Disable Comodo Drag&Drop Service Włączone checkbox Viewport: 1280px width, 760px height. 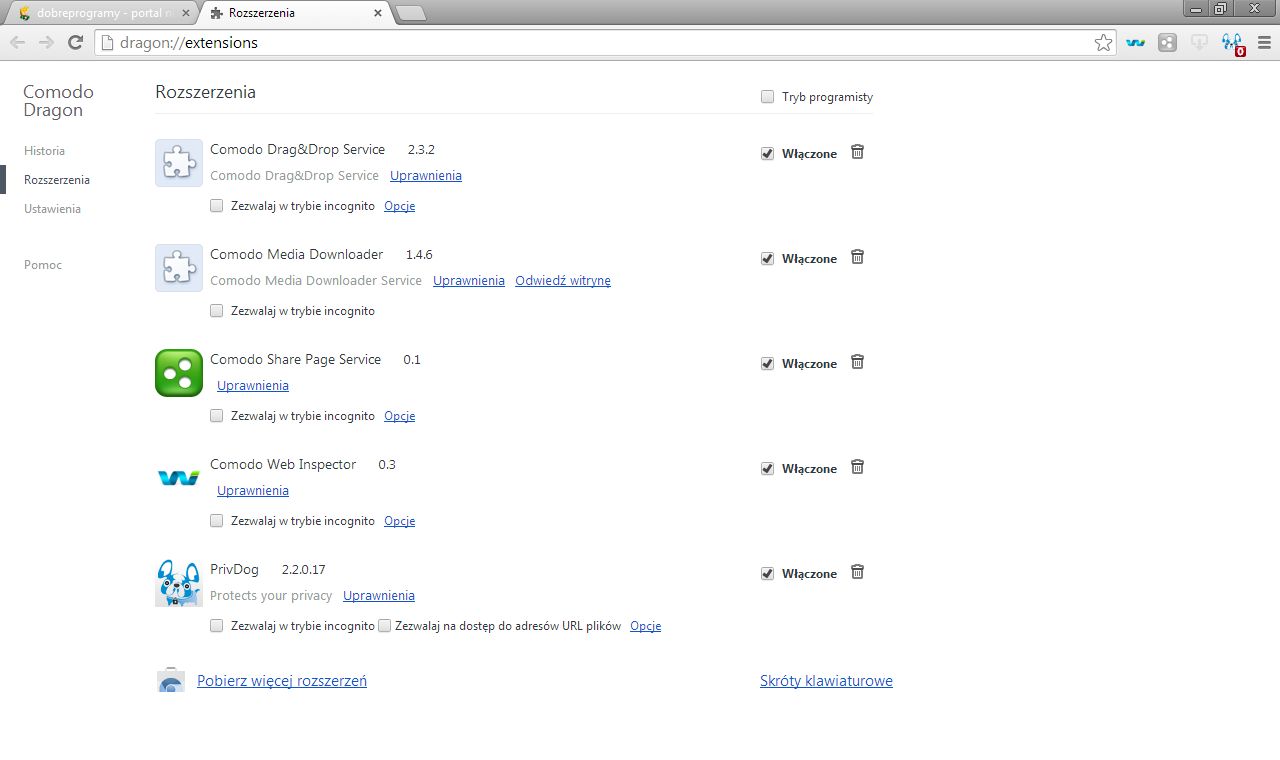pyautogui.click(x=768, y=154)
